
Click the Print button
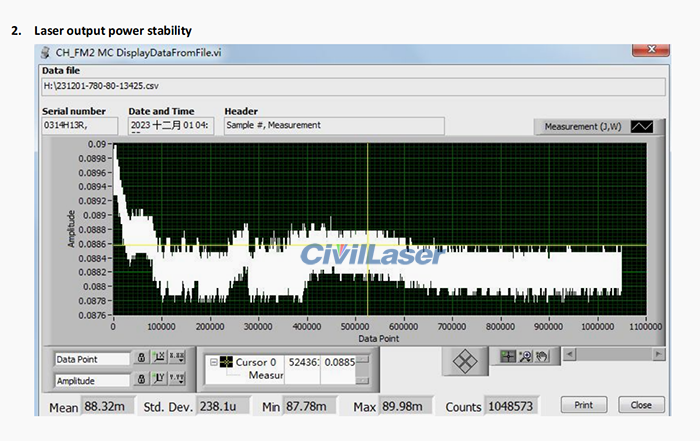(583, 405)
